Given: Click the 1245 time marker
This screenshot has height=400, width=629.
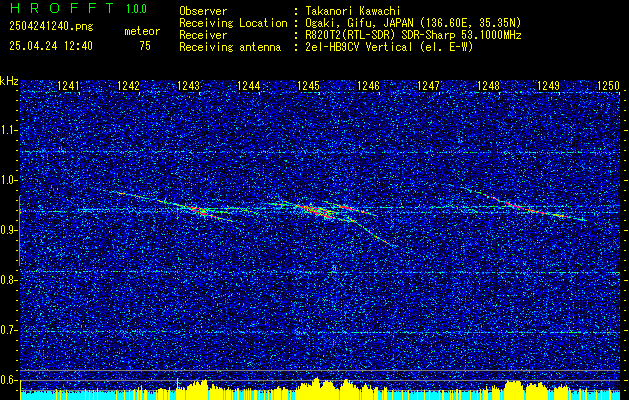Looking at the screenshot, I should (308, 85).
